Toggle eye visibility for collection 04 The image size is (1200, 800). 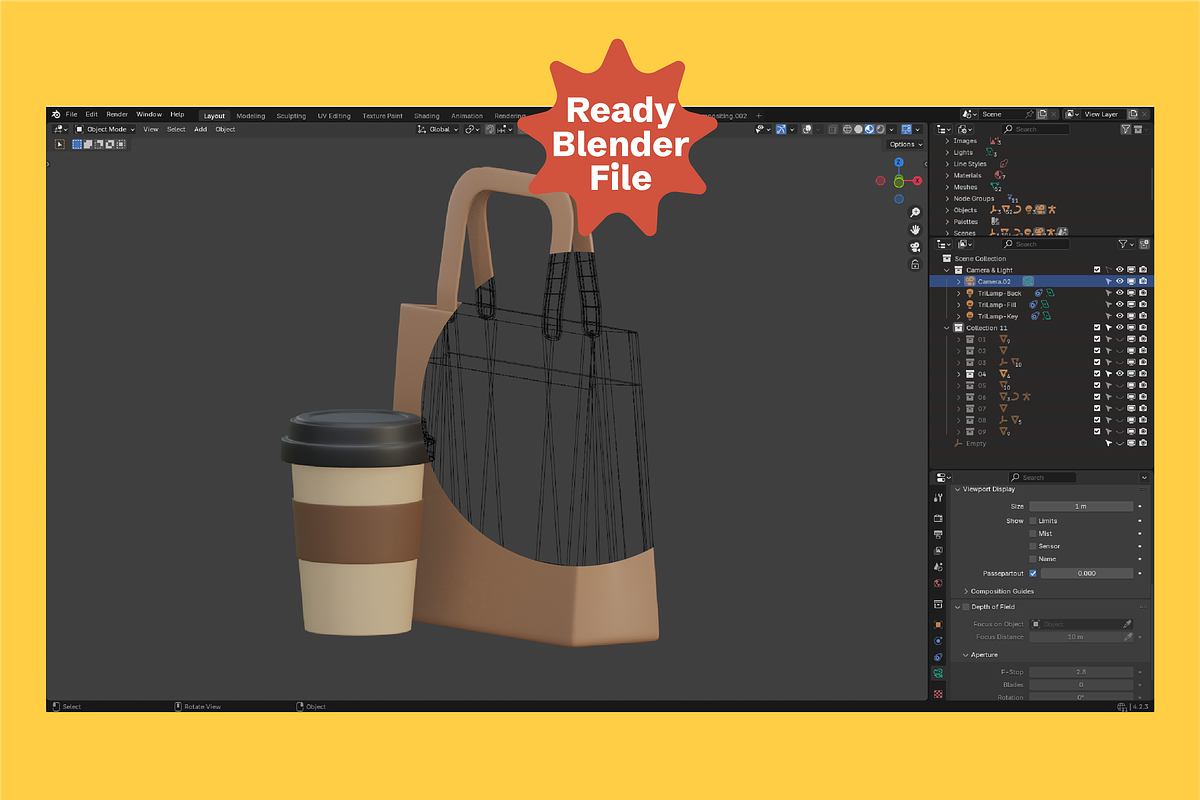click(1120, 374)
